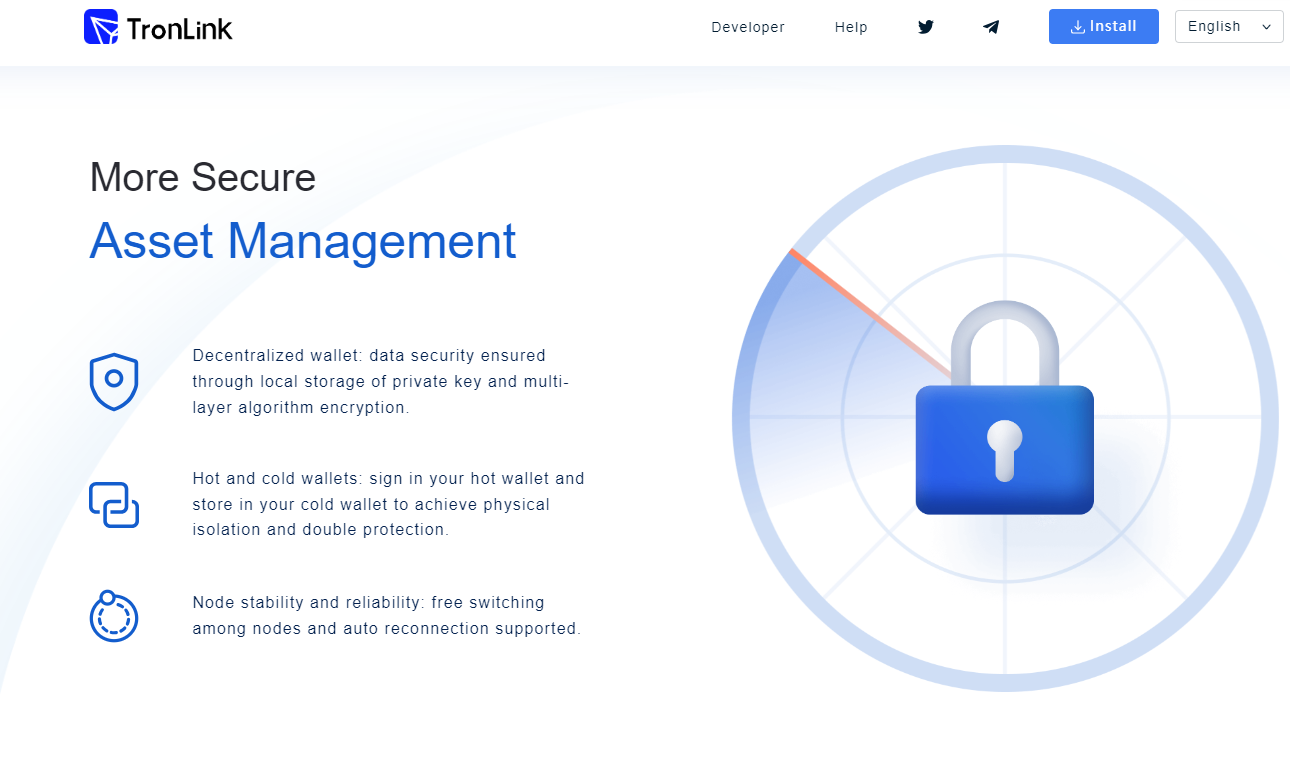Click the dashed circle node stability icon
The image size is (1290, 768).
114,616
